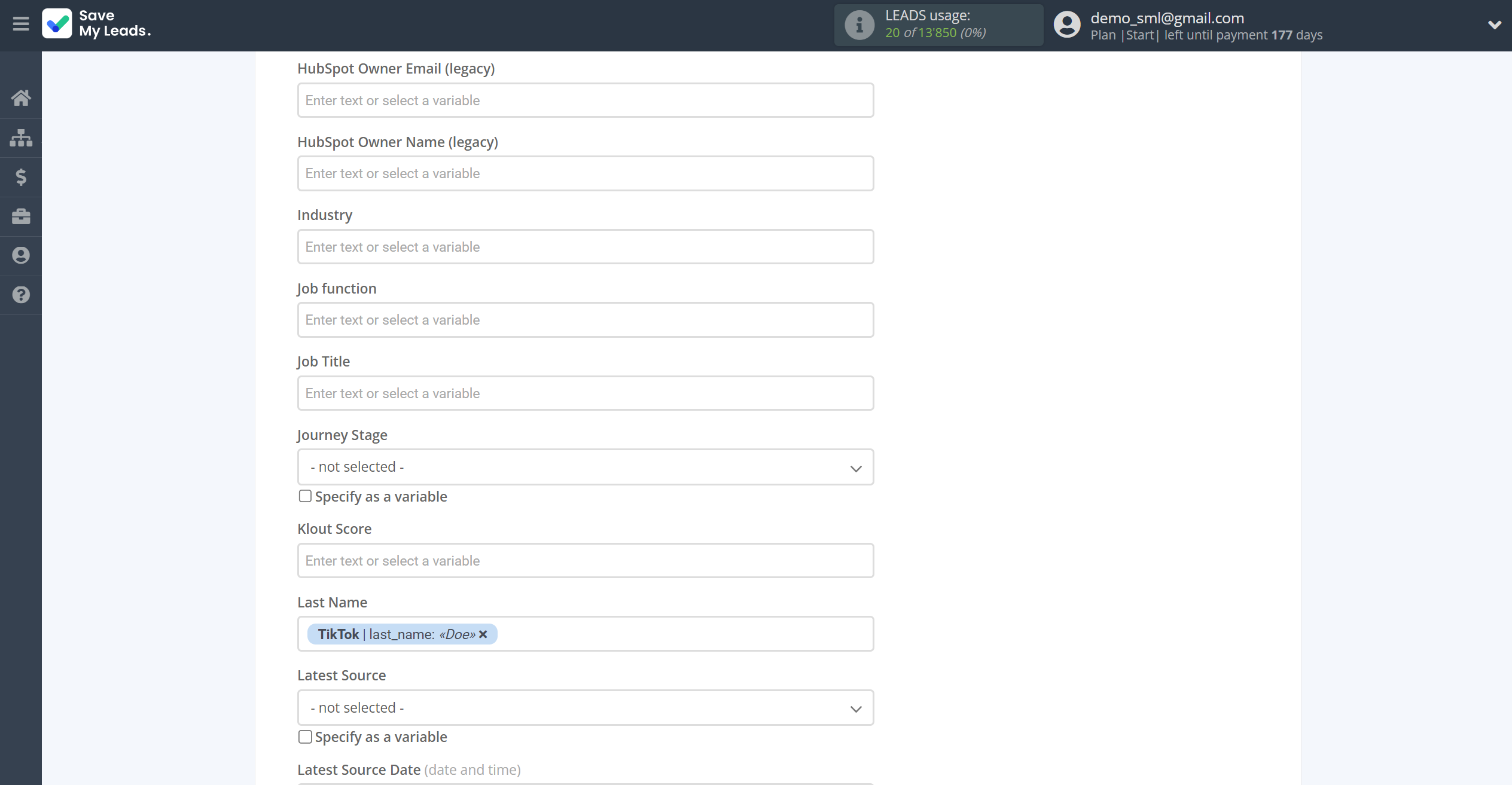Click the demo_sml@gmail.com account name
1512x785 pixels.
pos(1167,18)
